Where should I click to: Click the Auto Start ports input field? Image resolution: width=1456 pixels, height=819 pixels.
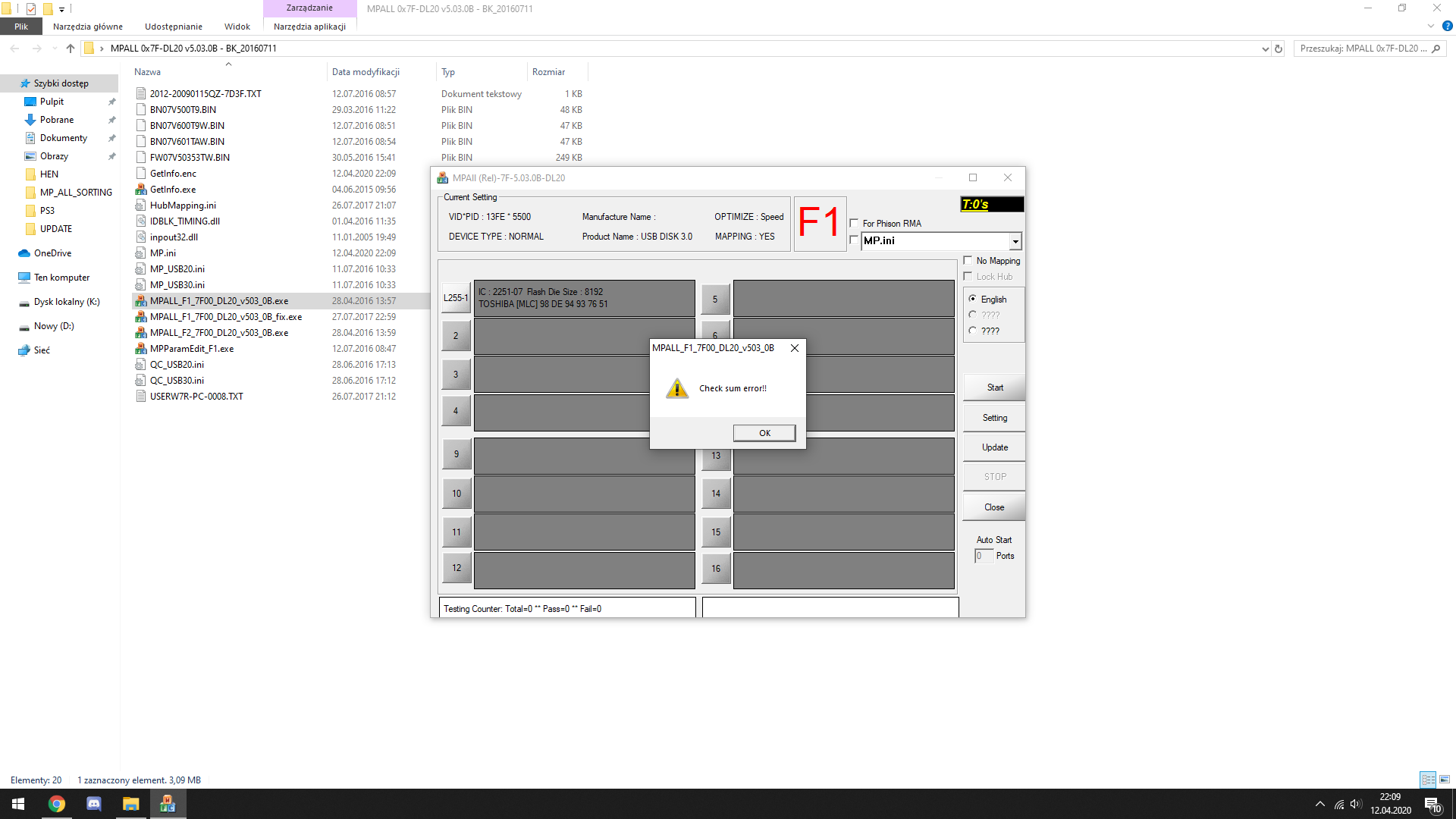click(984, 556)
